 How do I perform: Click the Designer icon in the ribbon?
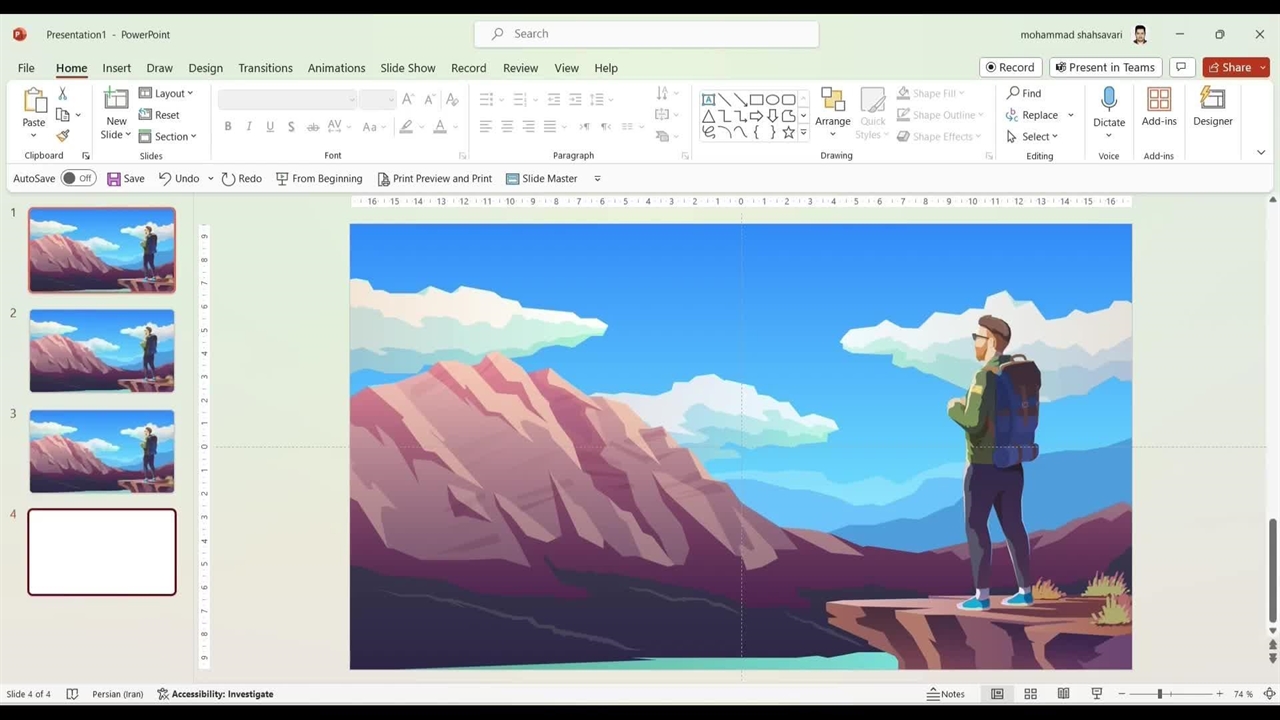coord(1212,100)
